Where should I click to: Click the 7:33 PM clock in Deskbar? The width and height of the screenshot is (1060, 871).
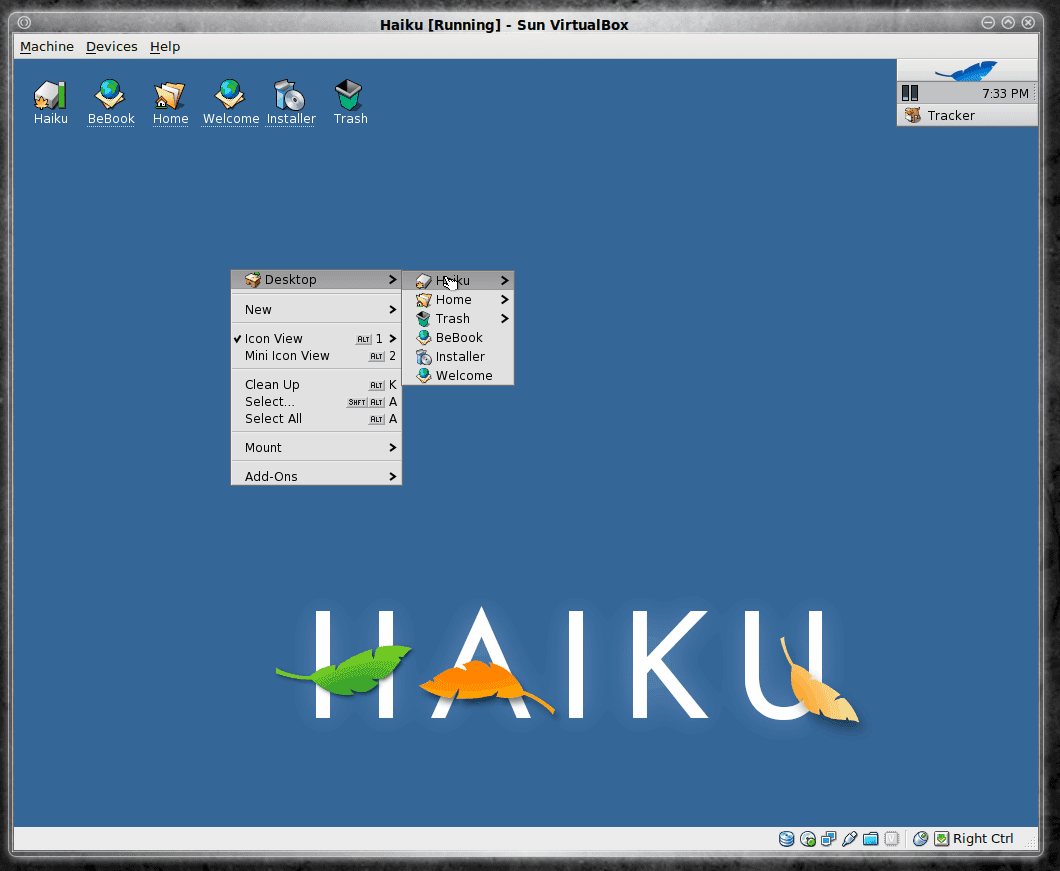(x=1004, y=93)
